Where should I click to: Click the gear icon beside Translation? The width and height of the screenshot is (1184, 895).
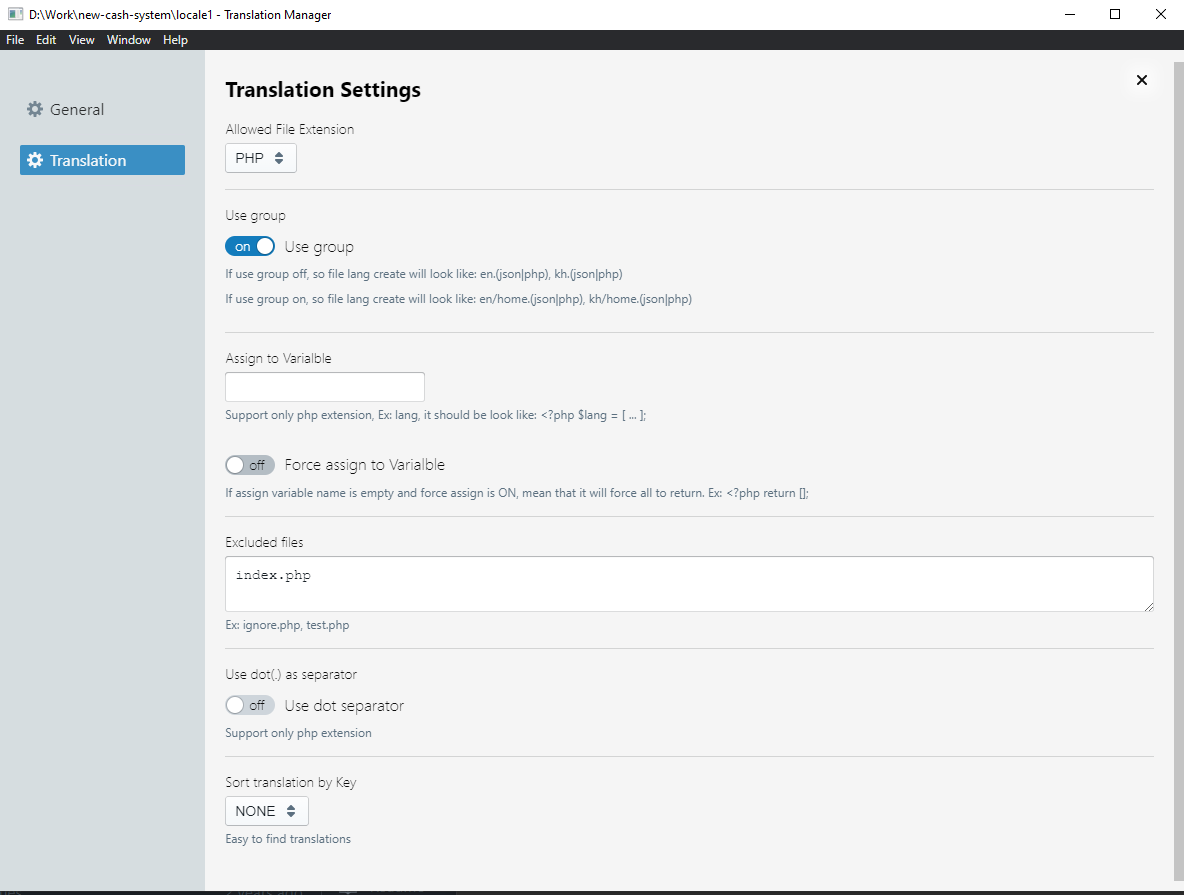point(35,160)
